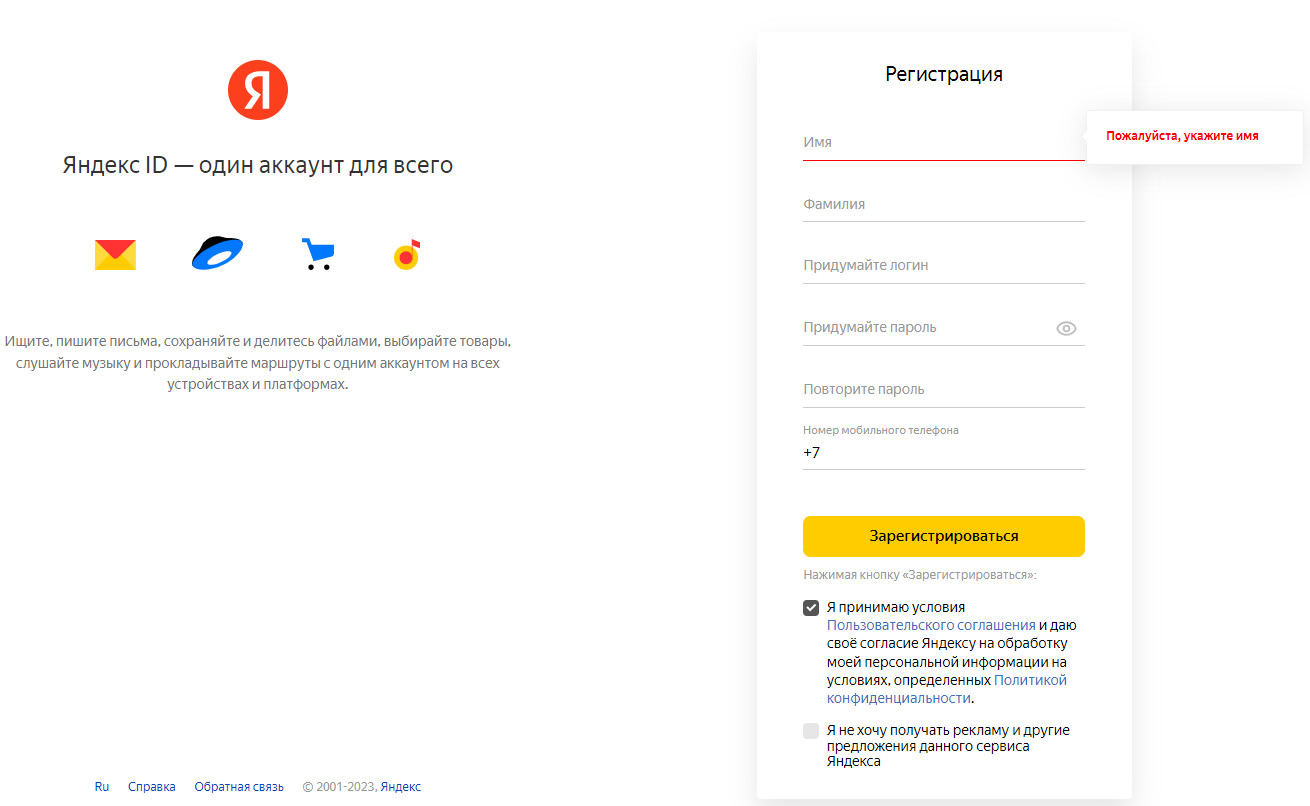
Task: Select the Придумайте логин field
Action: (x=943, y=266)
